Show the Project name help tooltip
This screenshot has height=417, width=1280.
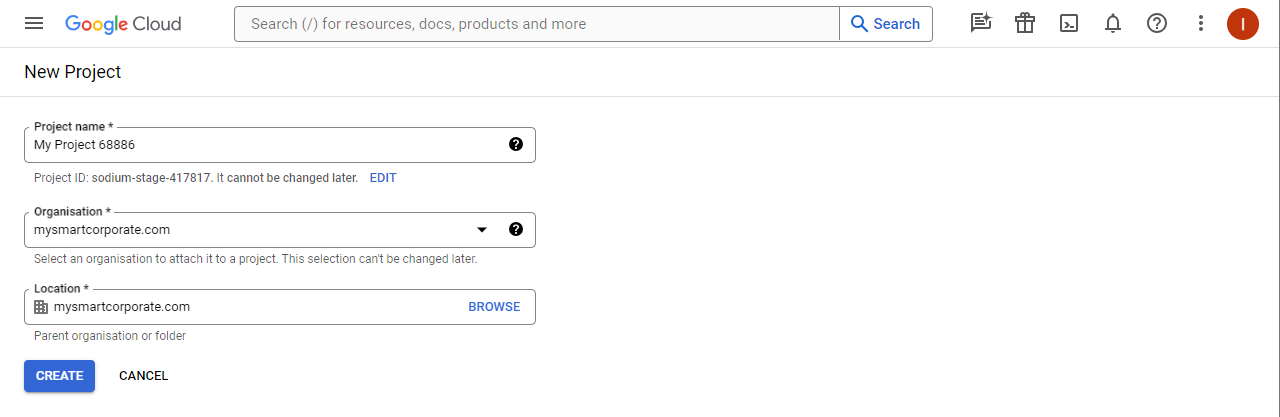[x=516, y=144]
